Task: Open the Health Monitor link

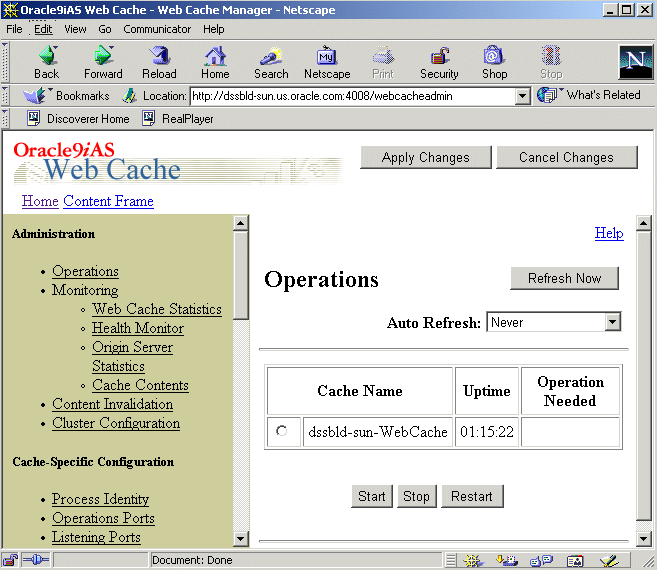Action: coord(138,328)
